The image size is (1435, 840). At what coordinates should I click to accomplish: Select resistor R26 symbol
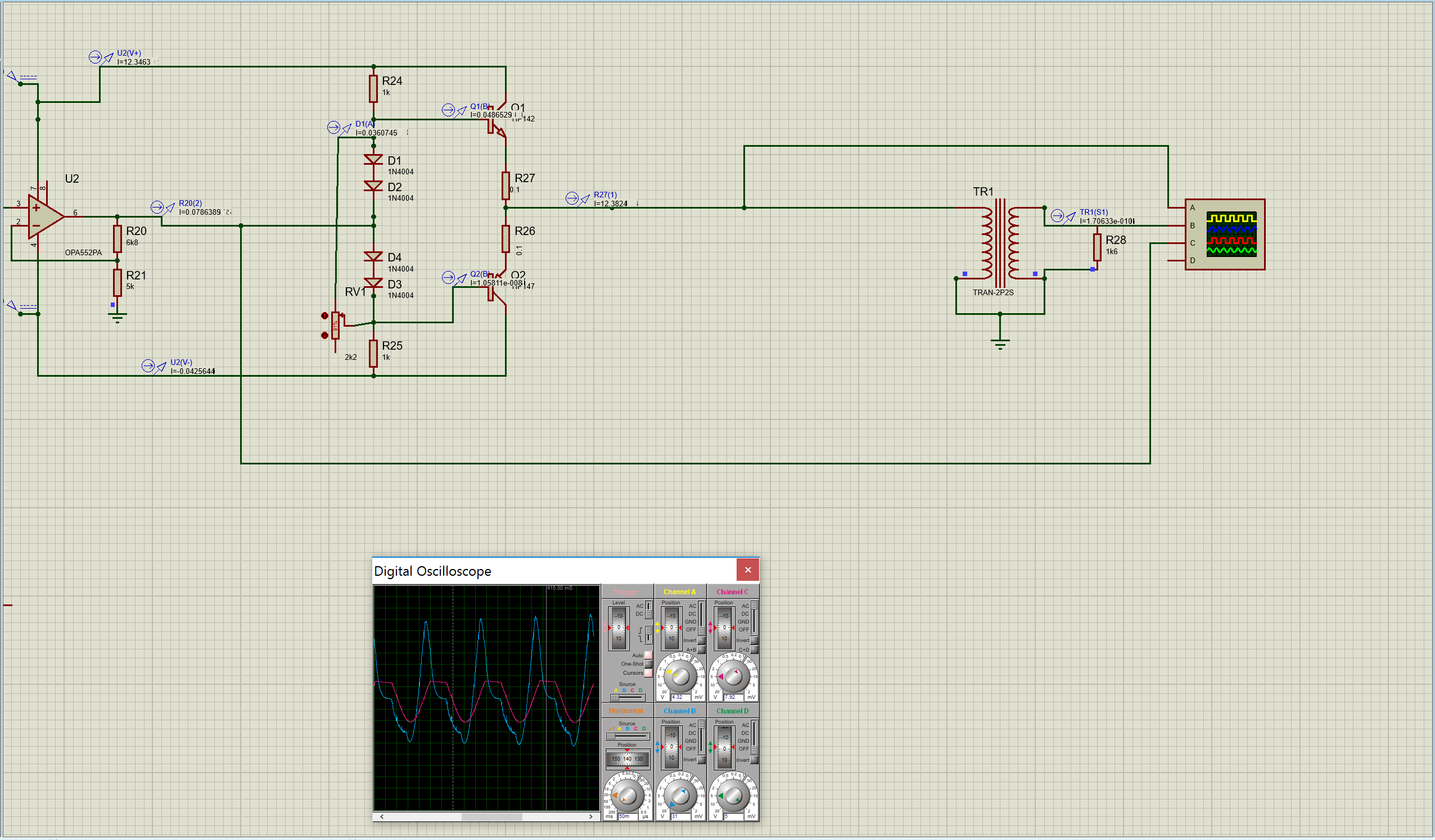(506, 238)
